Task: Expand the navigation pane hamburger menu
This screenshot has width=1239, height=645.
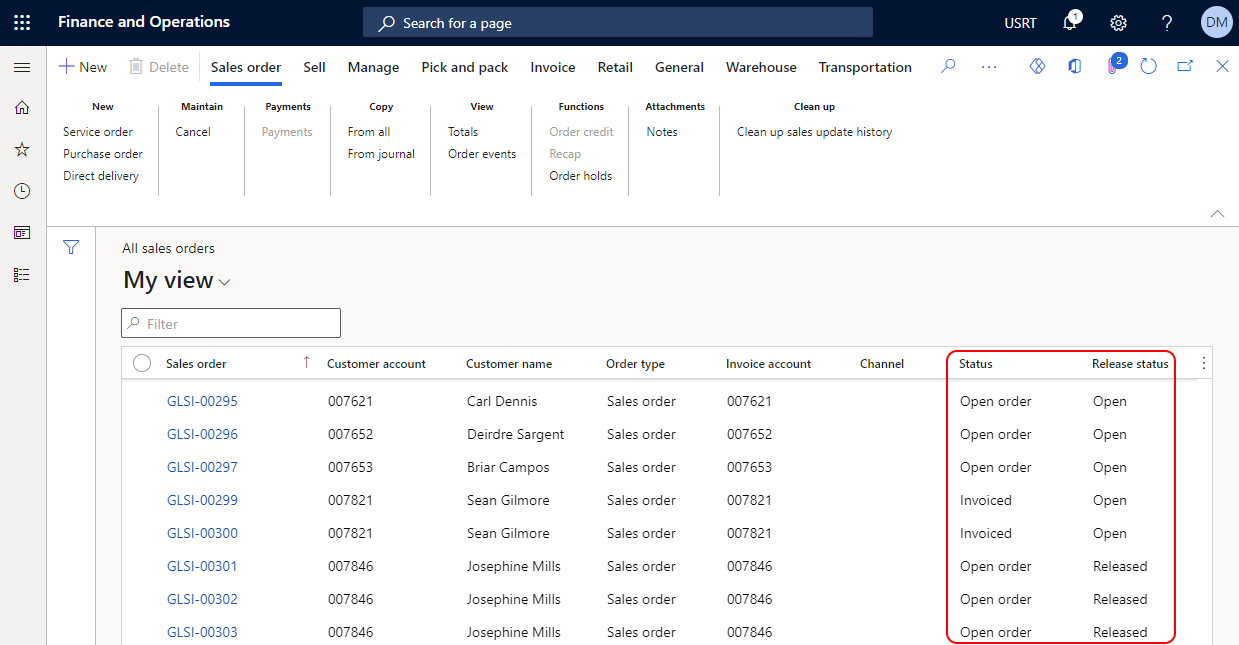Action: pyautogui.click(x=22, y=67)
